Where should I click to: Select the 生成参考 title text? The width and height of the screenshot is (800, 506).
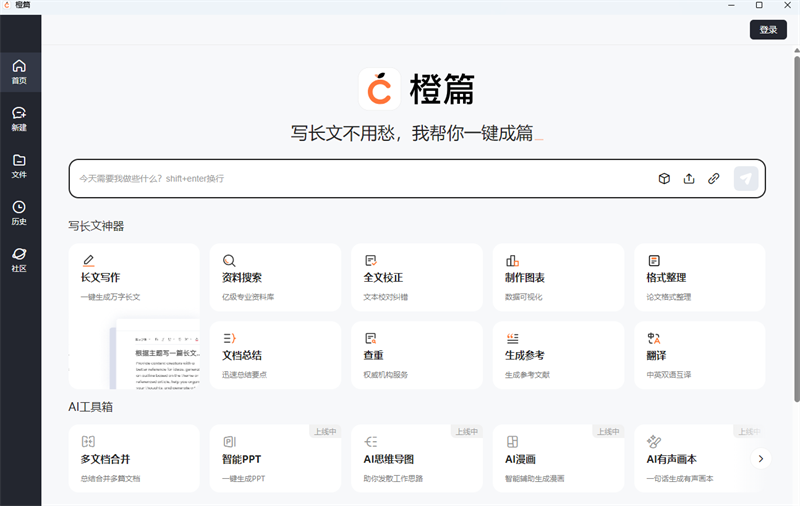click(524, 356)
